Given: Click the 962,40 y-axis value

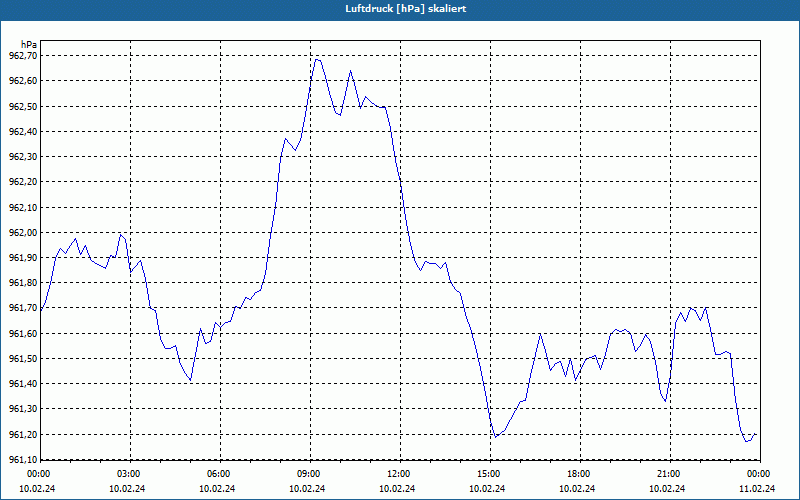Looking at the screenshot, I should (23, 132).
